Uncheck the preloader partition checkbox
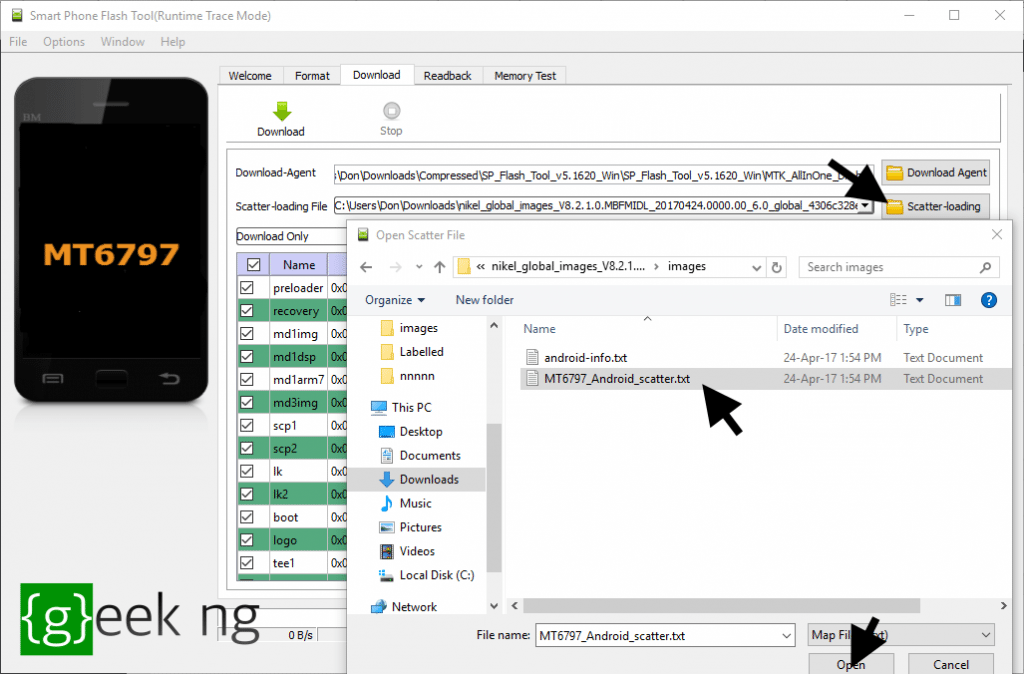This screenshot has width=1024, height=674. (247, 288)
